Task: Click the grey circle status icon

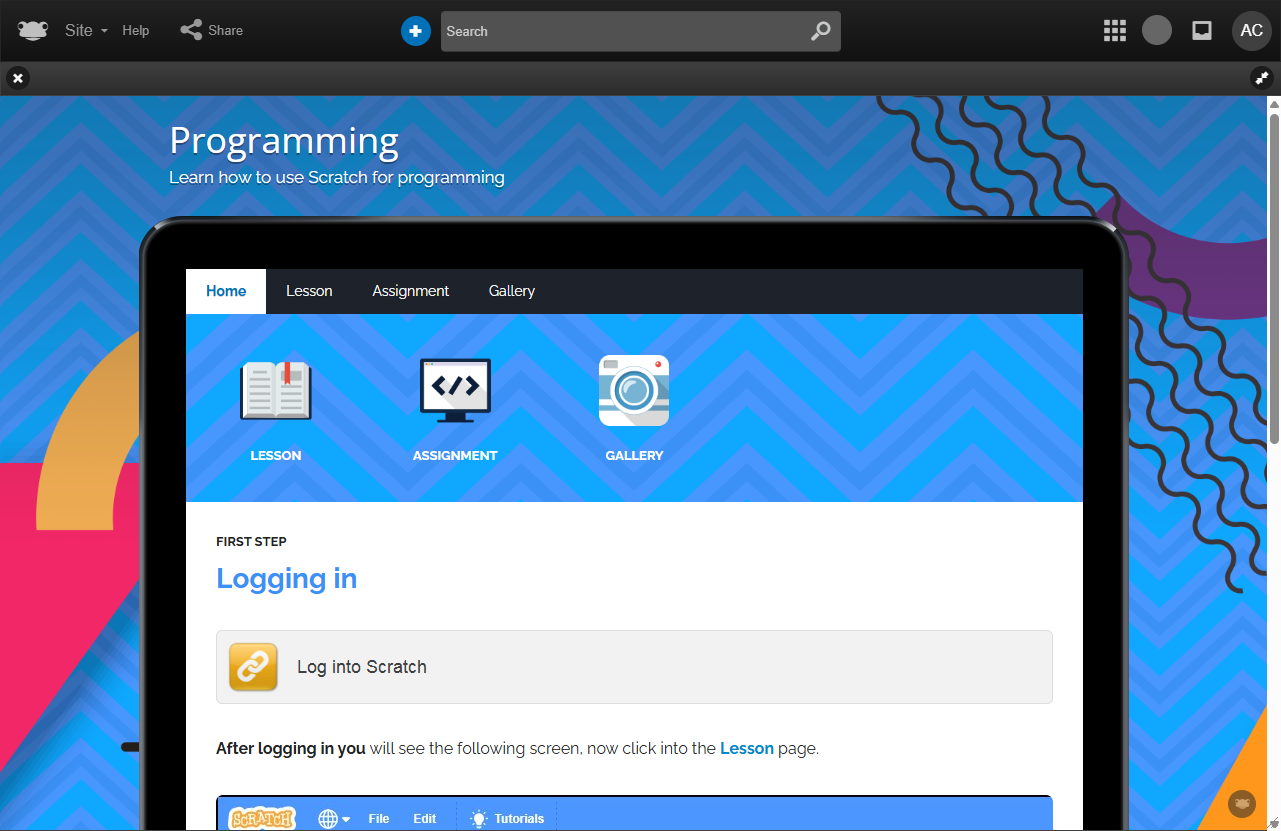Action: [1157, 31]
